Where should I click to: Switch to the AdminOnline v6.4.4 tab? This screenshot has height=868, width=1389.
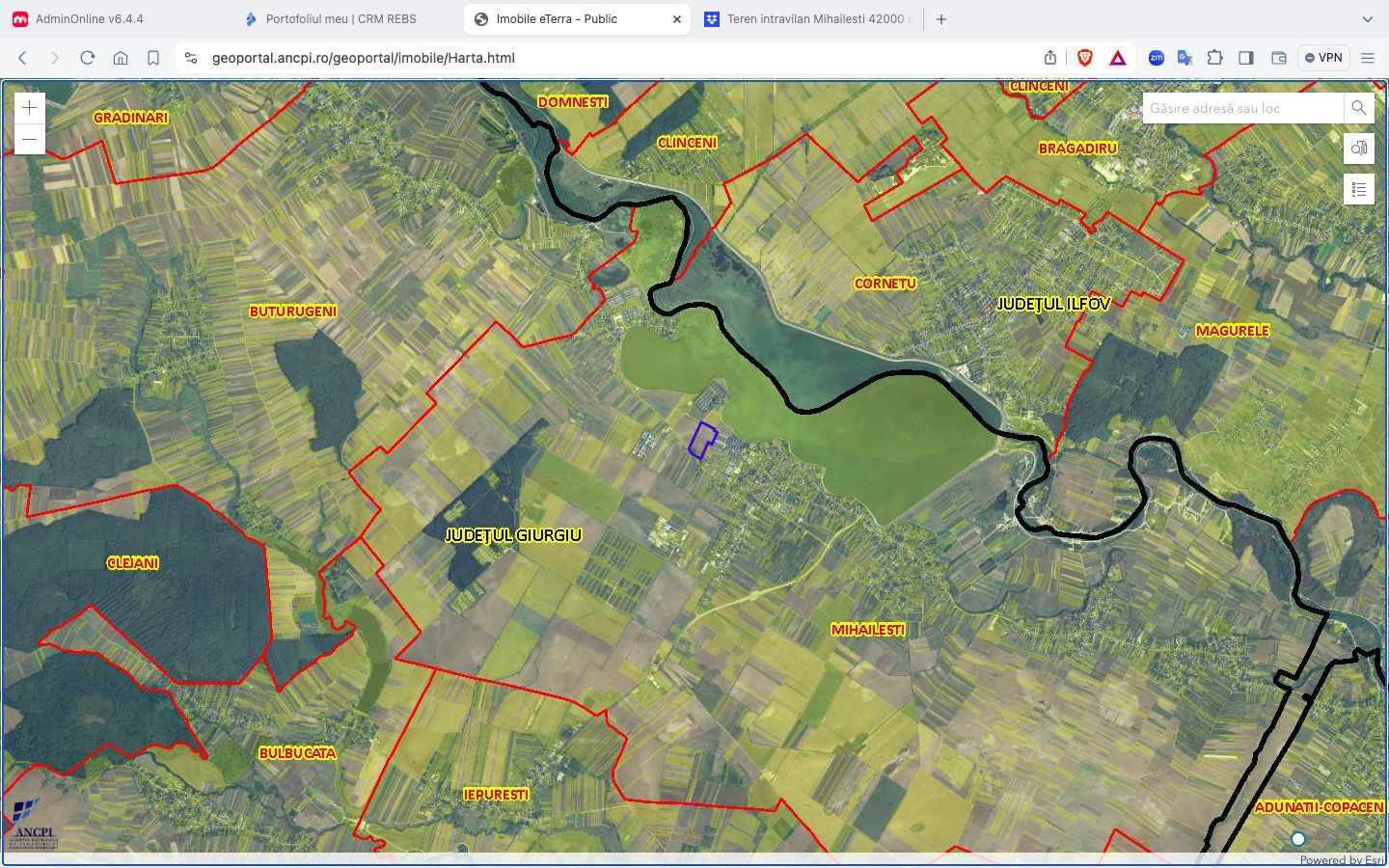coord(89,19)
